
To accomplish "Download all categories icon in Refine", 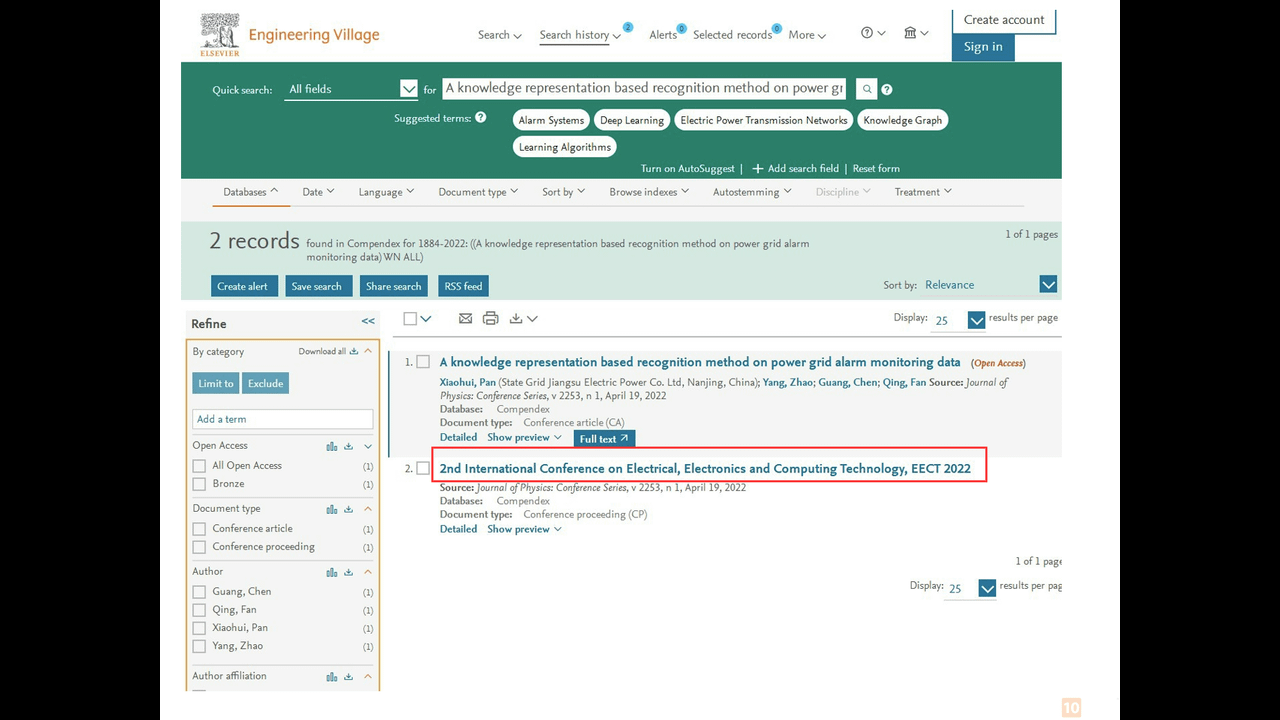I will point(354,351).
